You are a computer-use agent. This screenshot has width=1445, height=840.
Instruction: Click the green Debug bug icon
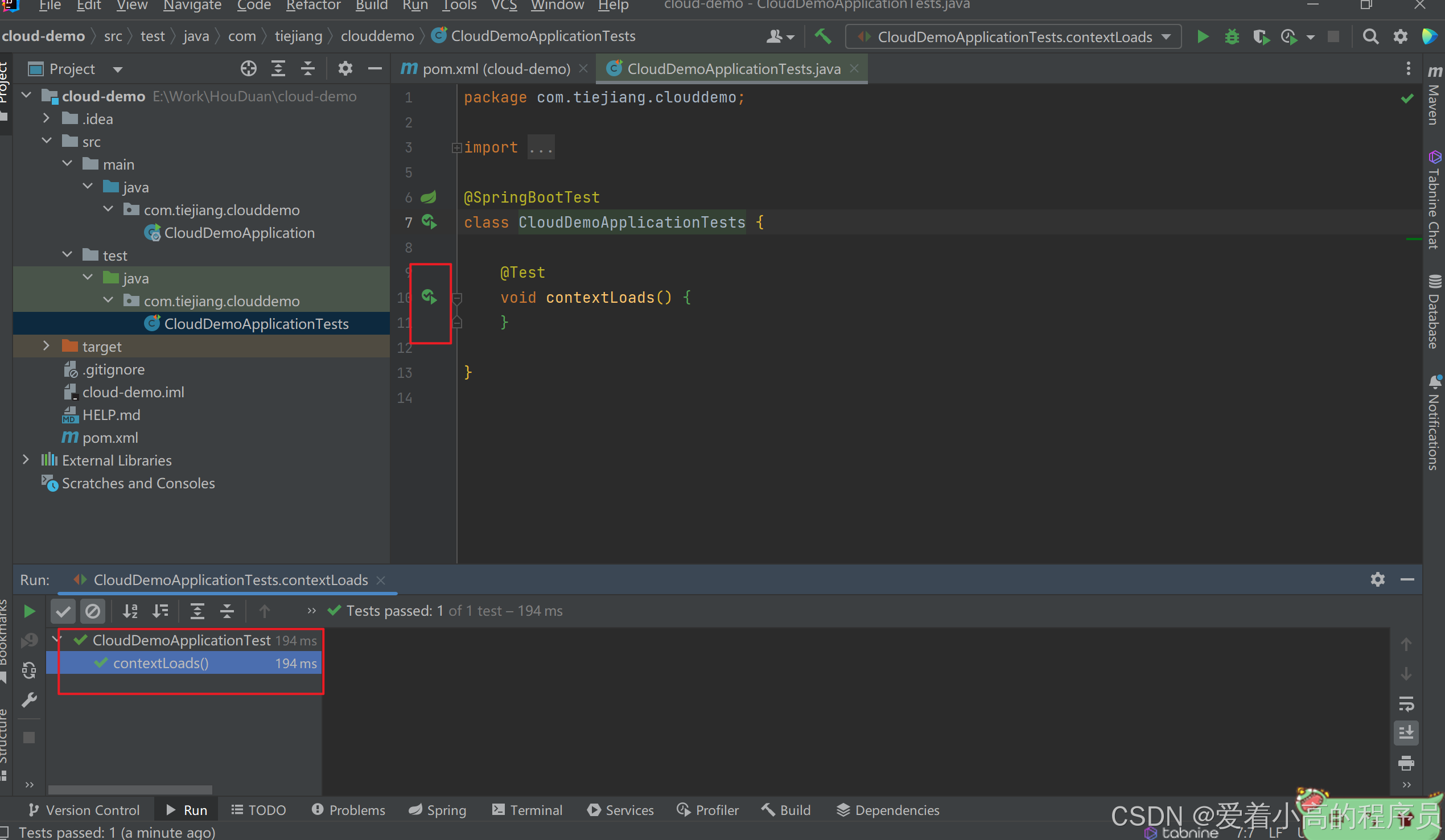(1232, 37)
